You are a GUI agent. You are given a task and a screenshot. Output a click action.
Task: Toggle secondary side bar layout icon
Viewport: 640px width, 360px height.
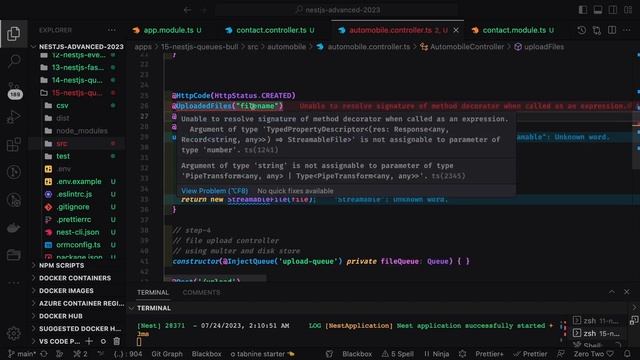click(613, 10)
